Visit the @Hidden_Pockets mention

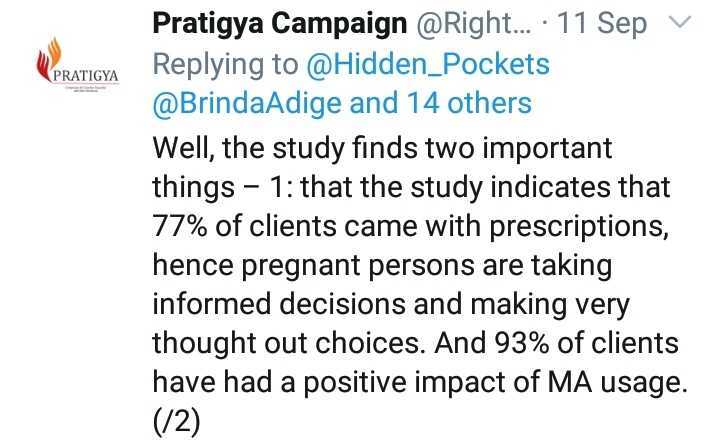pyautogui.click(x=428, y=64)
